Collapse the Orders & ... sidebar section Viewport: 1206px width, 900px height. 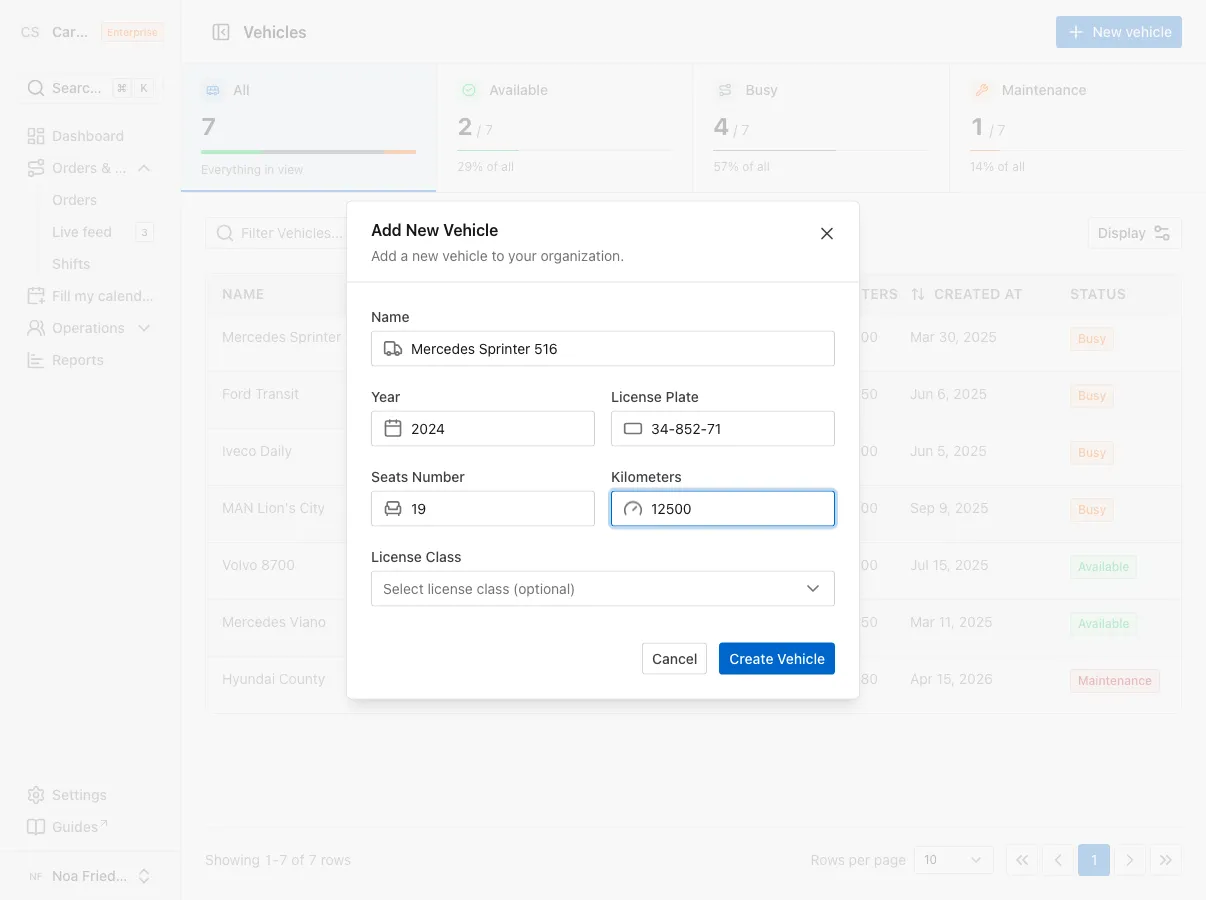click(144, 168)
